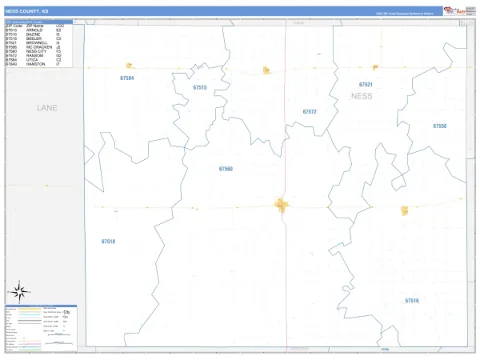
Task: Click the orange town marker north of 67572
Action: tap(266, 70)
